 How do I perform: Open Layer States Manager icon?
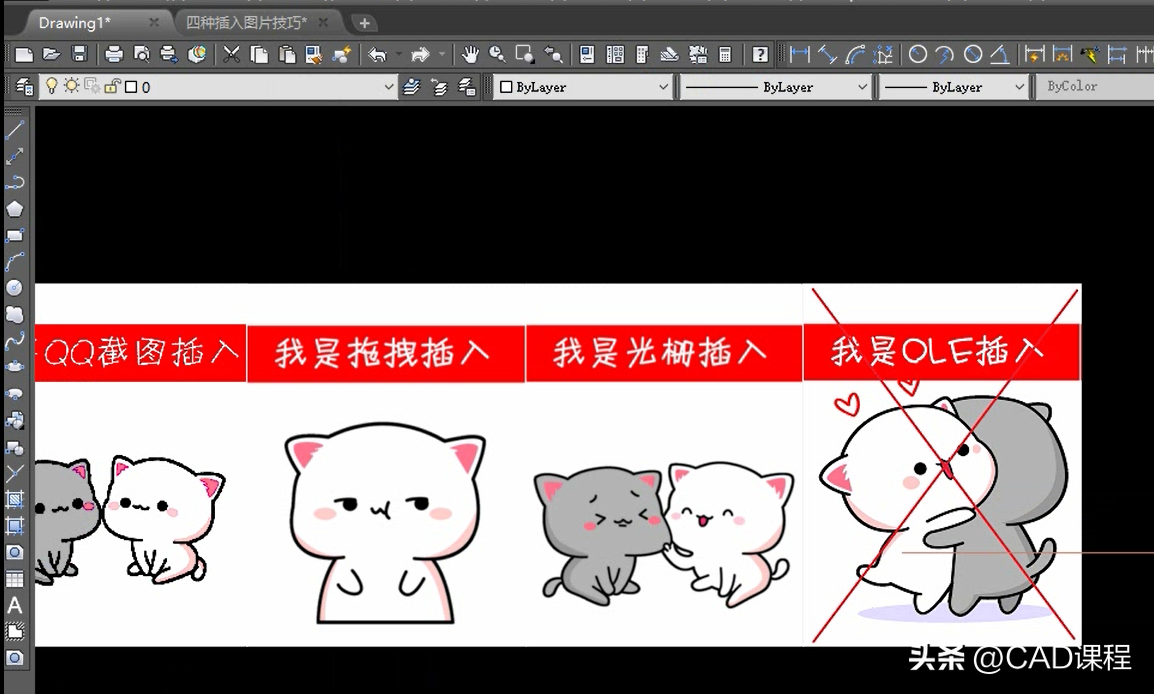click(467, 87)
